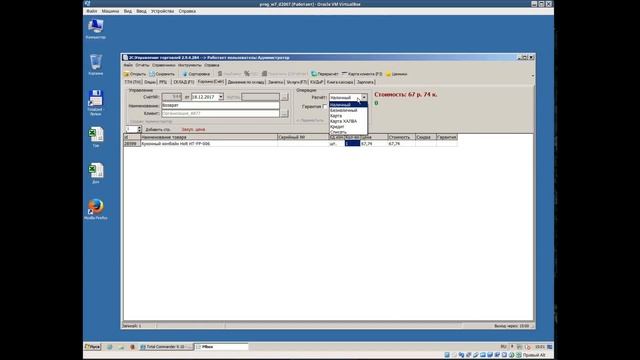This screenshot has width=640, height=360.
Task: Switch to the ТТН (ТН) tab
Action: [133, 82]
